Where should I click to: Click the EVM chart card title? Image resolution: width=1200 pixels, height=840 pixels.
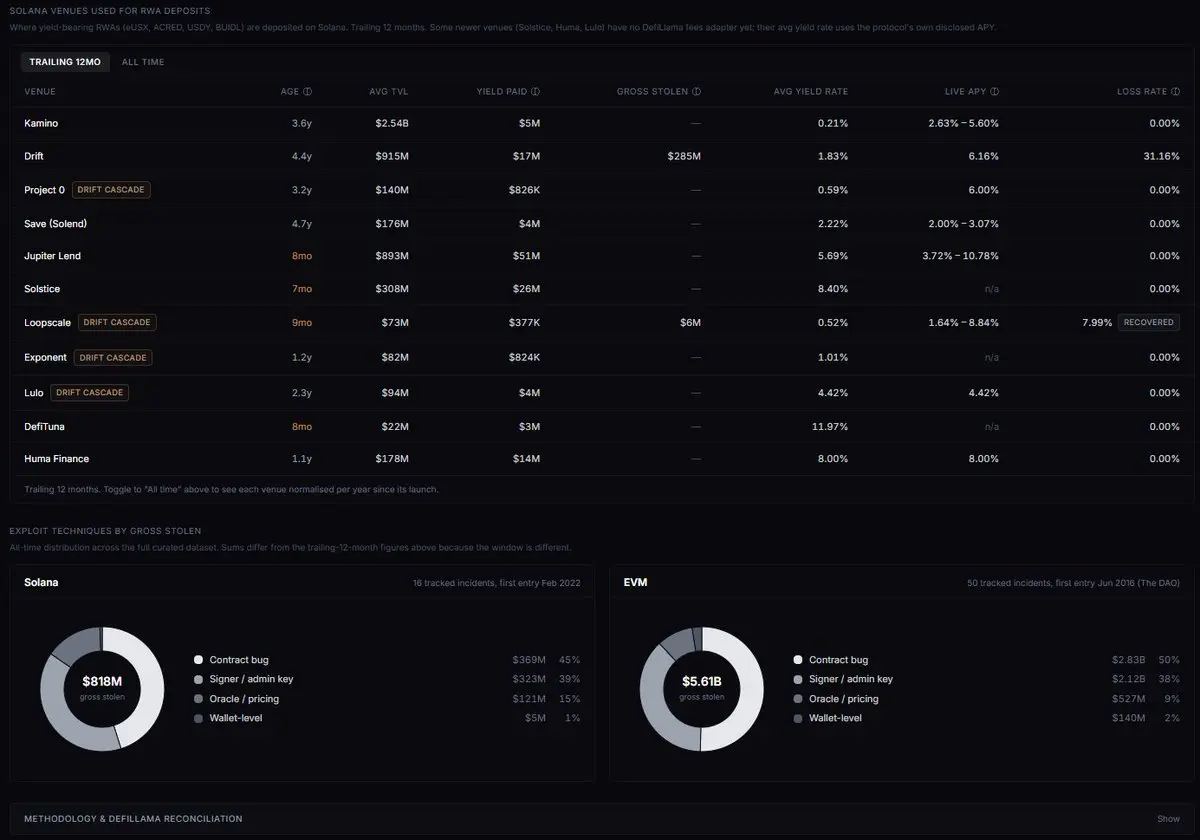[635, 582]
